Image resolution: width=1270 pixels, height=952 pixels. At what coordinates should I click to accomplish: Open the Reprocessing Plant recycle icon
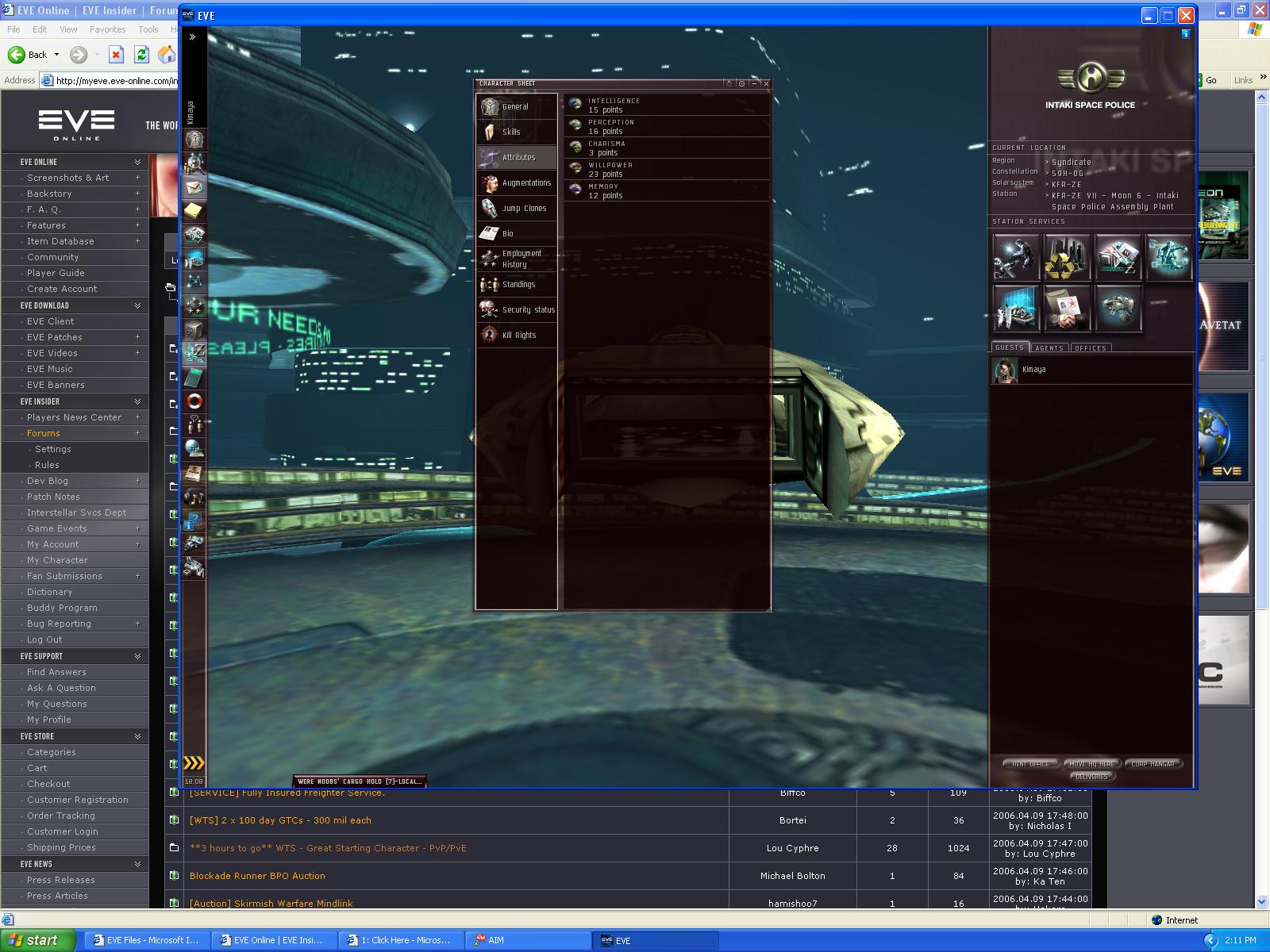(1067, 257)
